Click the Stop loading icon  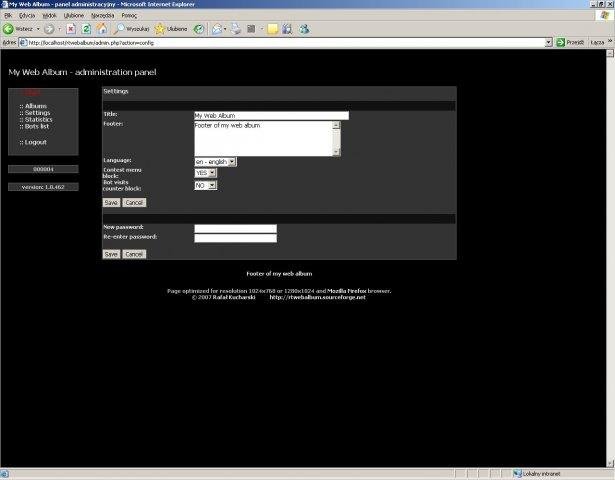pos(71,29)
